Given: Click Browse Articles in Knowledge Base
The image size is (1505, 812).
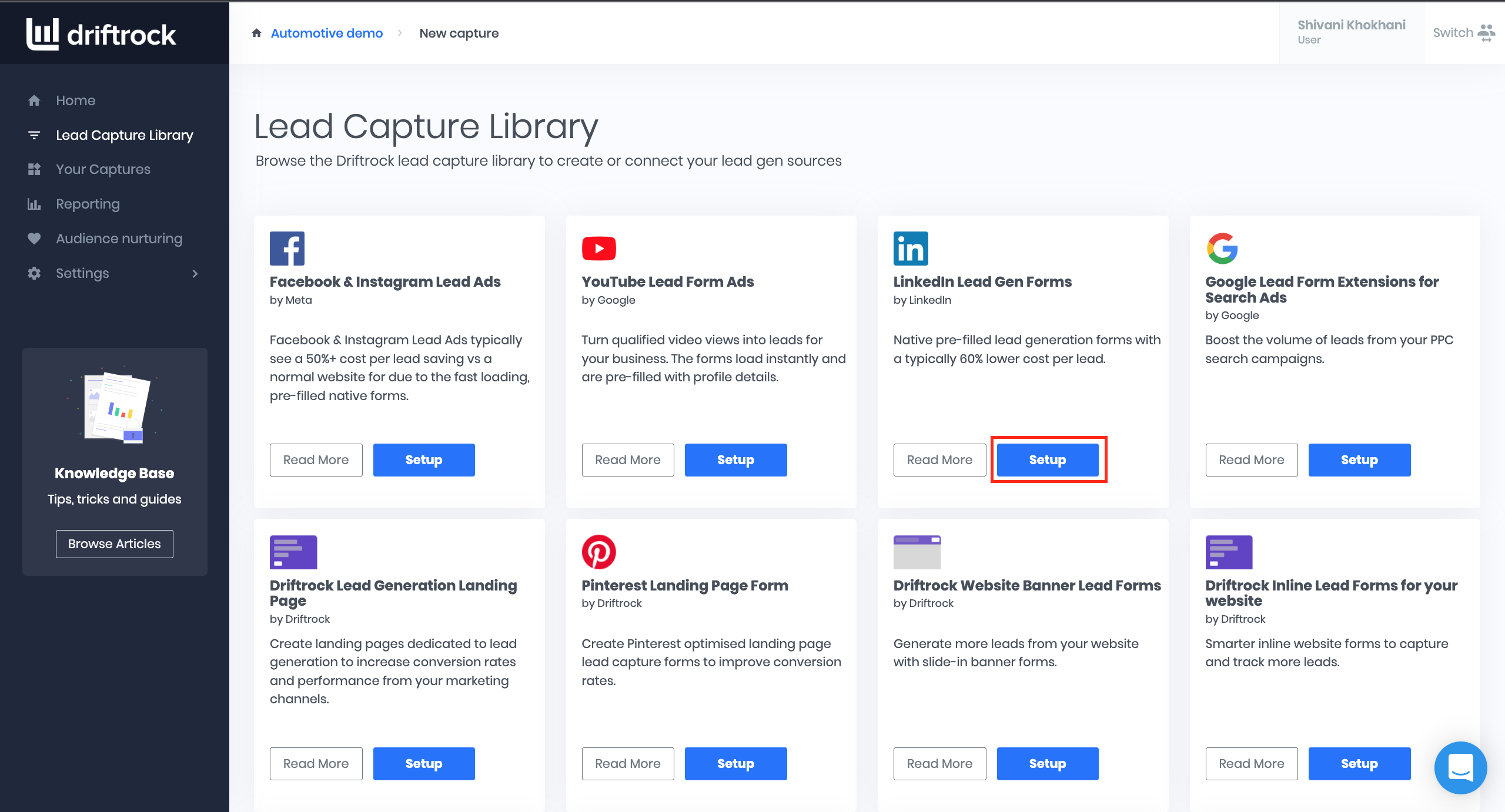Looking at the screenshot, I should [114, 543].
